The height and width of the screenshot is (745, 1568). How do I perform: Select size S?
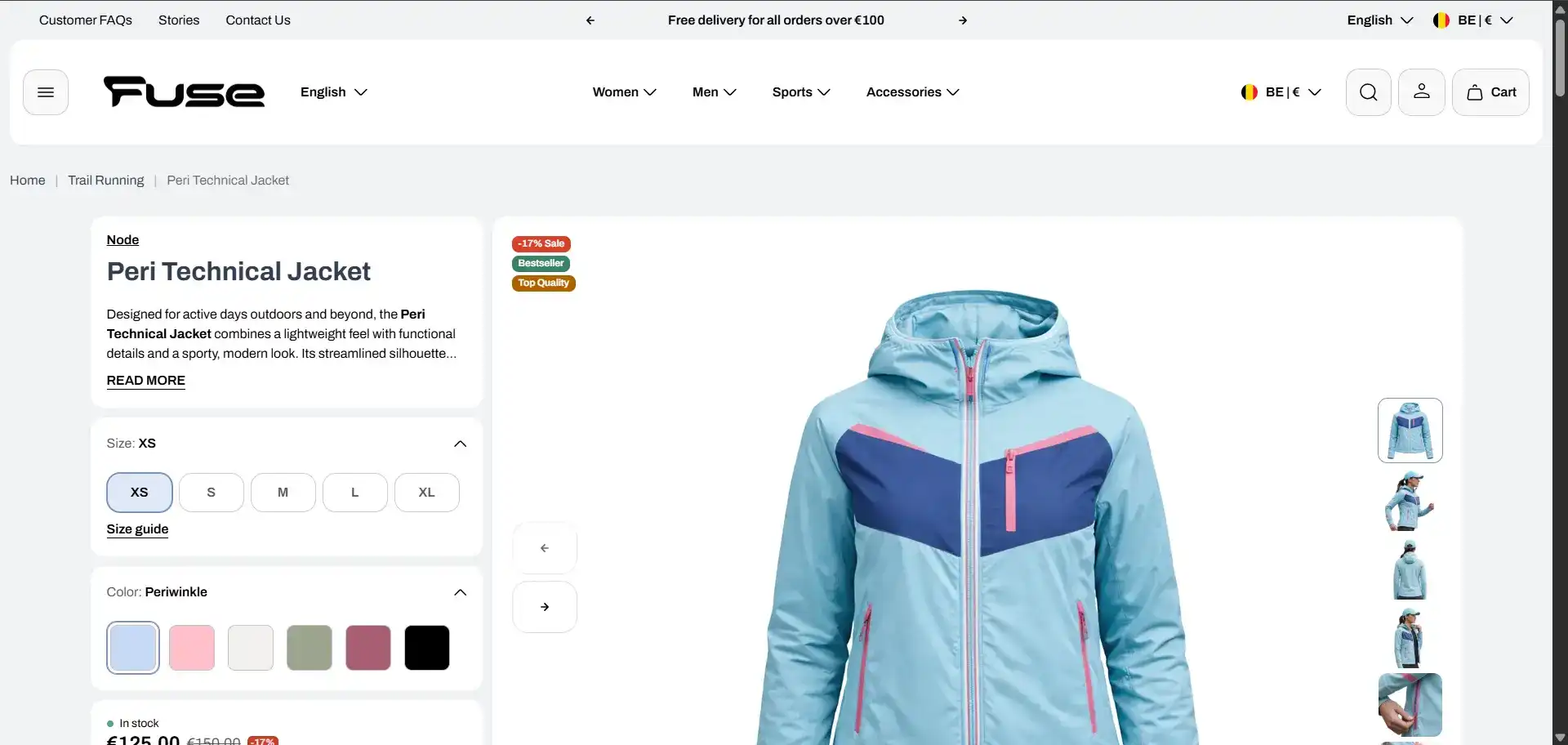212,493
